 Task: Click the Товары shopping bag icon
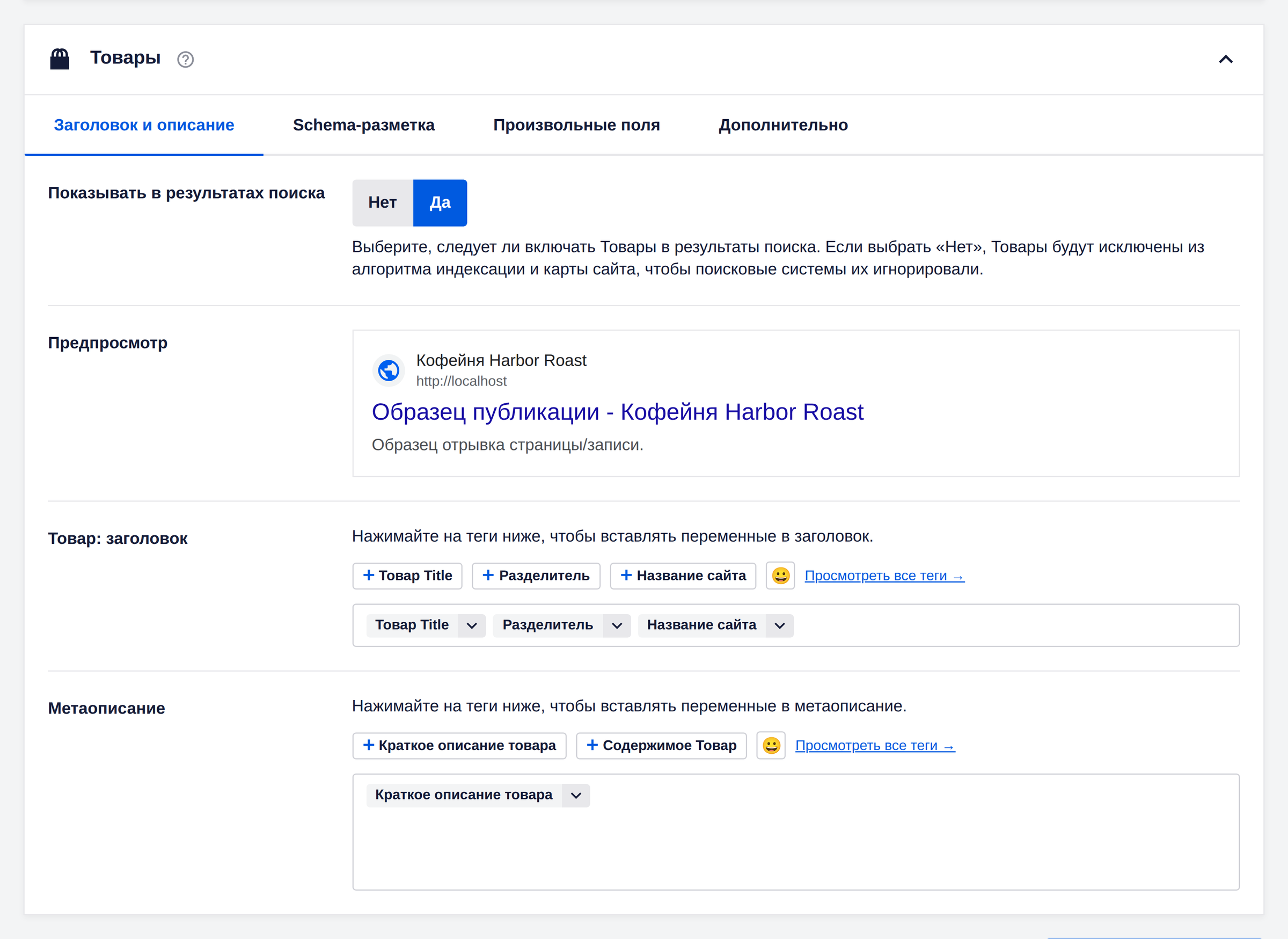pyautogui.click(x=60, y=59)
